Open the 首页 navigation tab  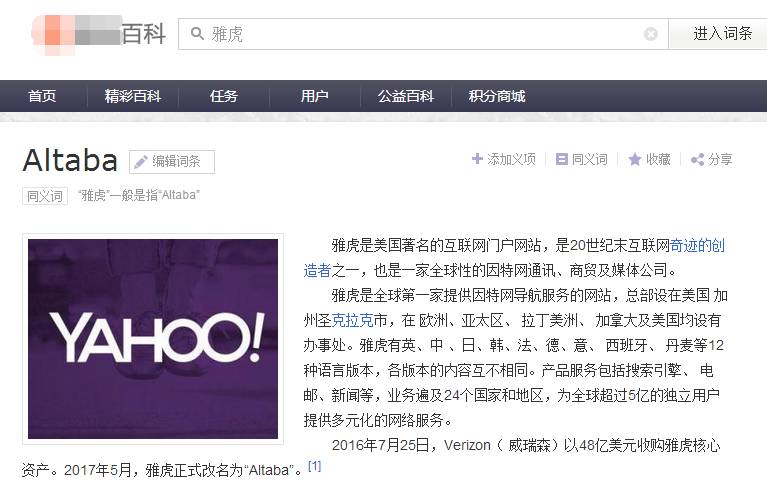point(42,96)
